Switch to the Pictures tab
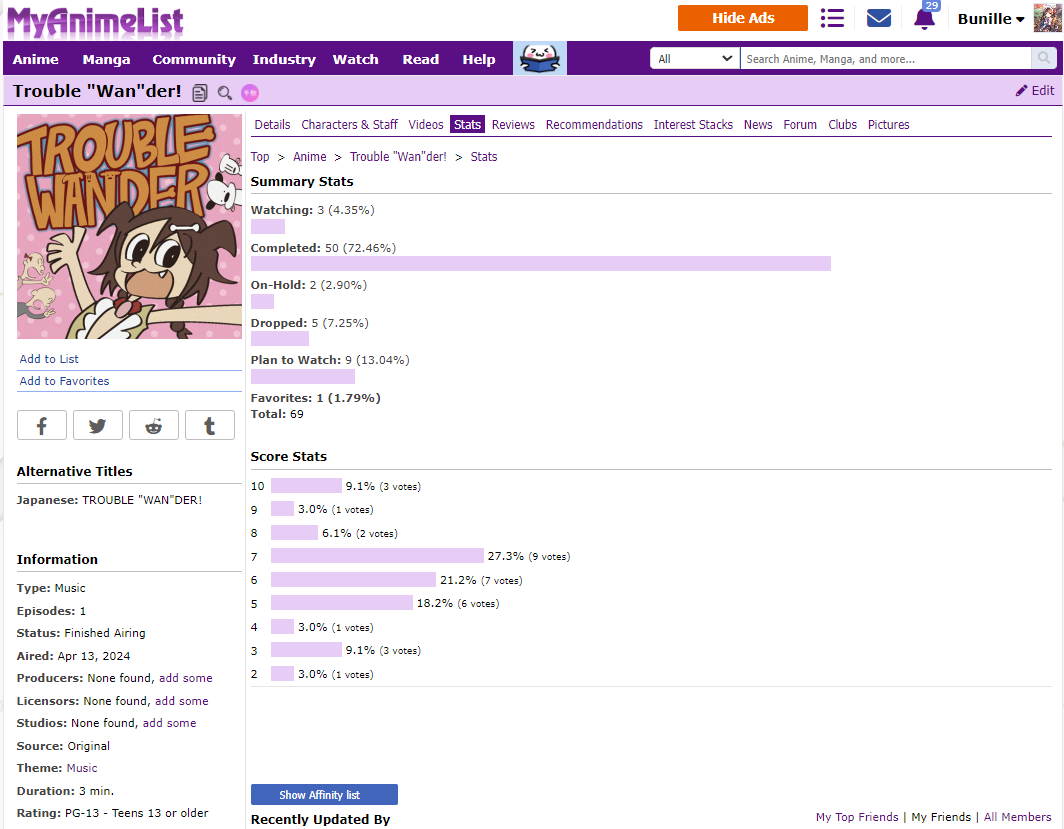Screen dimensions: 1064x829 click(888, 125)
